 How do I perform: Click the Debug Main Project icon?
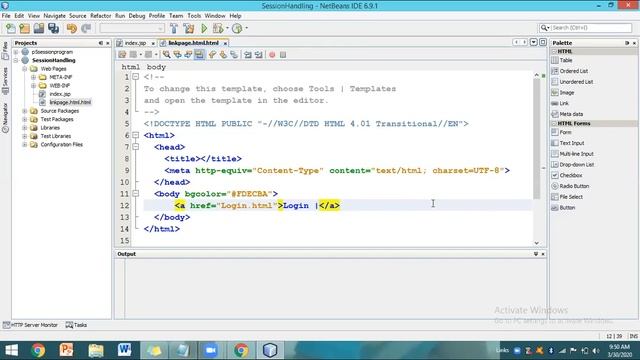click(x=218, y=28)
